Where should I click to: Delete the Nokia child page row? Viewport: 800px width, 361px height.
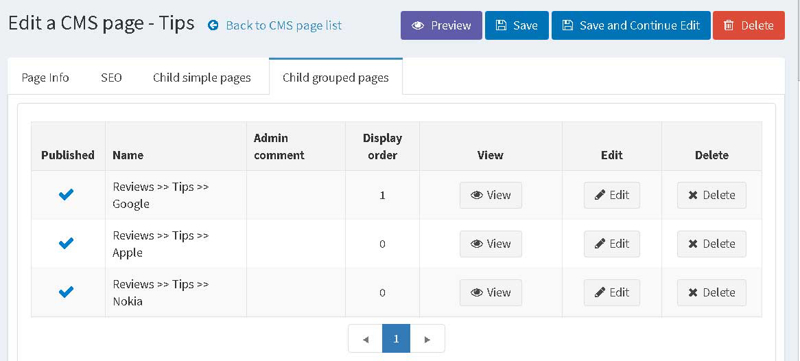[x=712, y=293]
